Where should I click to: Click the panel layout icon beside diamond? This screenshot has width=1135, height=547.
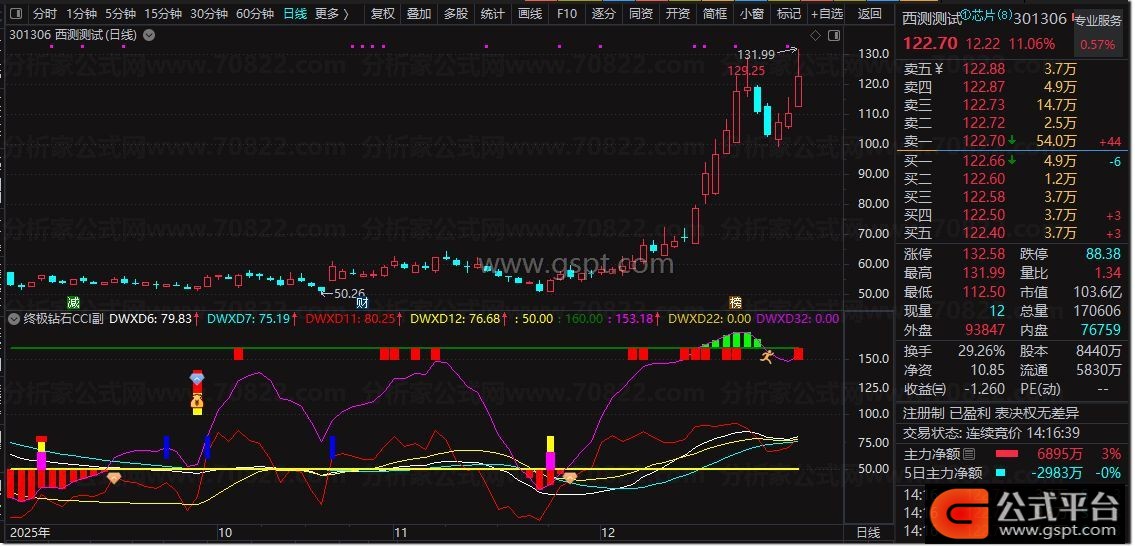pos(832,35)
